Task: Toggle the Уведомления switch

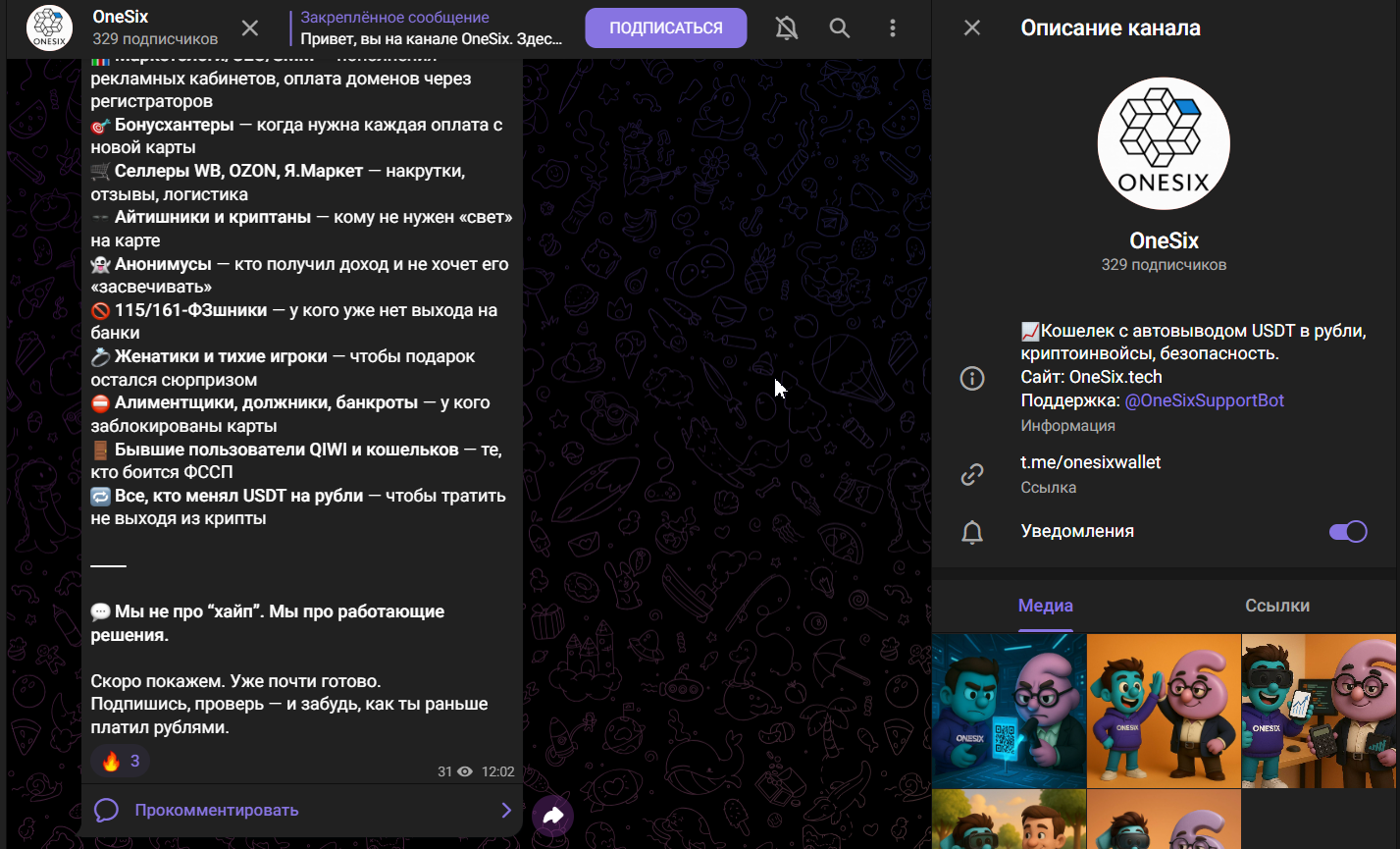Action: 1348,531
